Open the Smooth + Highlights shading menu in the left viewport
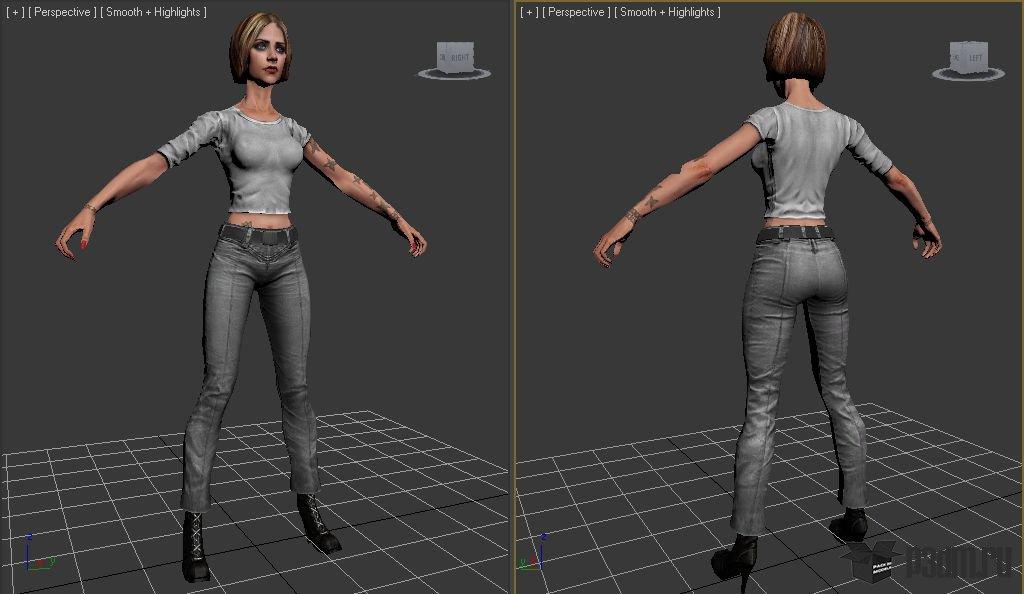Screen dimensions: 1024x594 pos(153,12)
